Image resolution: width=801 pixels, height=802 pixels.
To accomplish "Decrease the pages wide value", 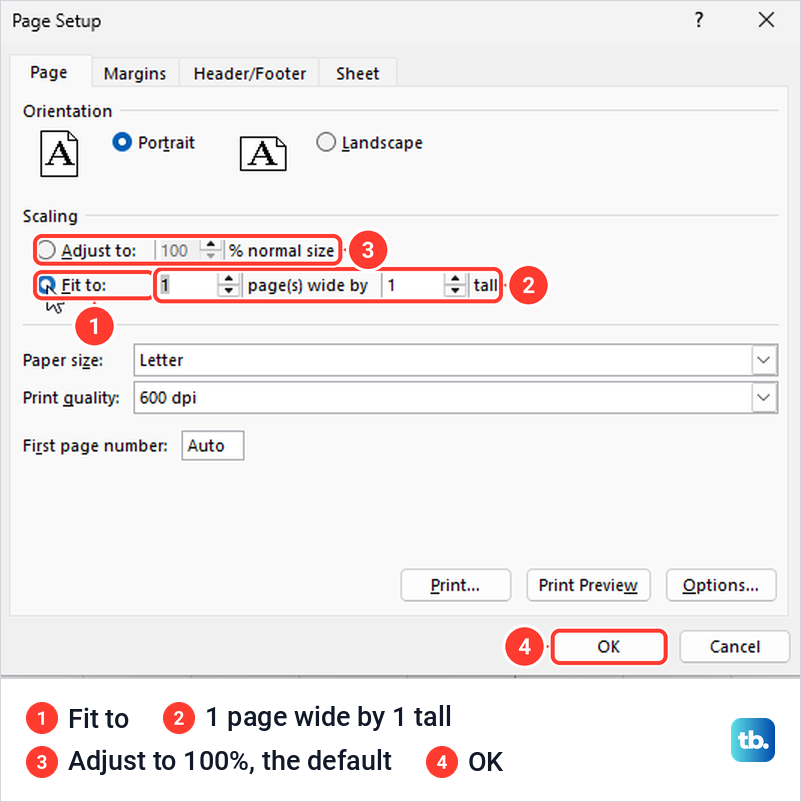I will click(x=228, y=291).
